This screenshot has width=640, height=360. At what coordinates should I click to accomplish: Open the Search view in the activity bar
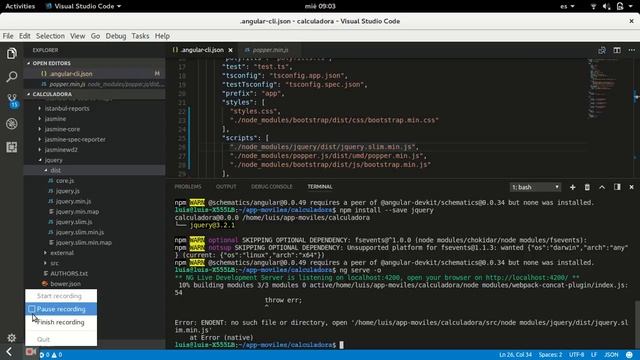[12, 76]
